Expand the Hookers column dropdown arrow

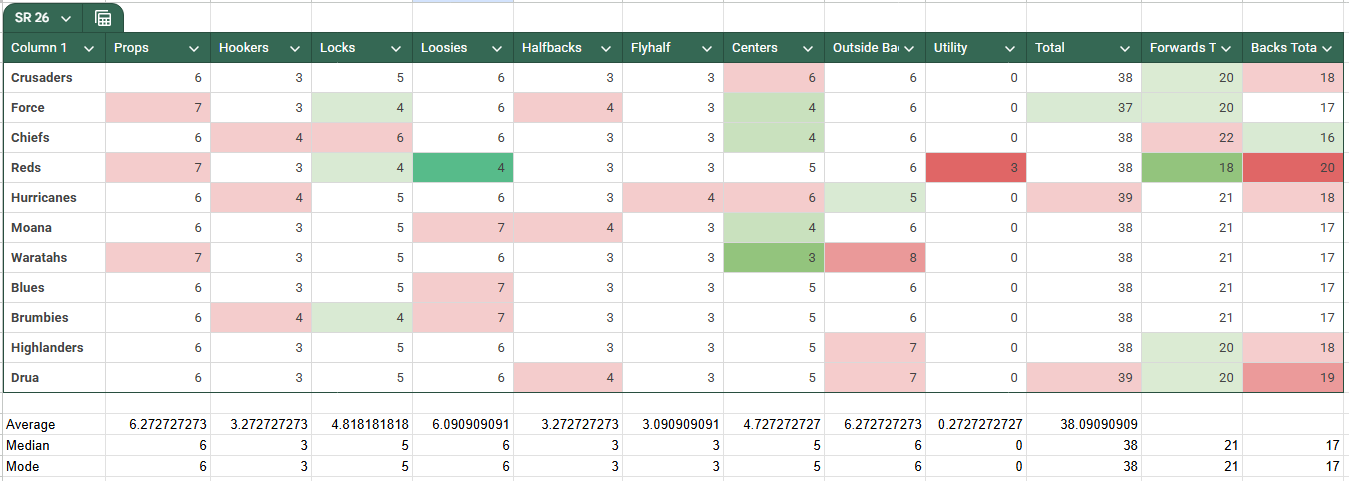[295, 48]
